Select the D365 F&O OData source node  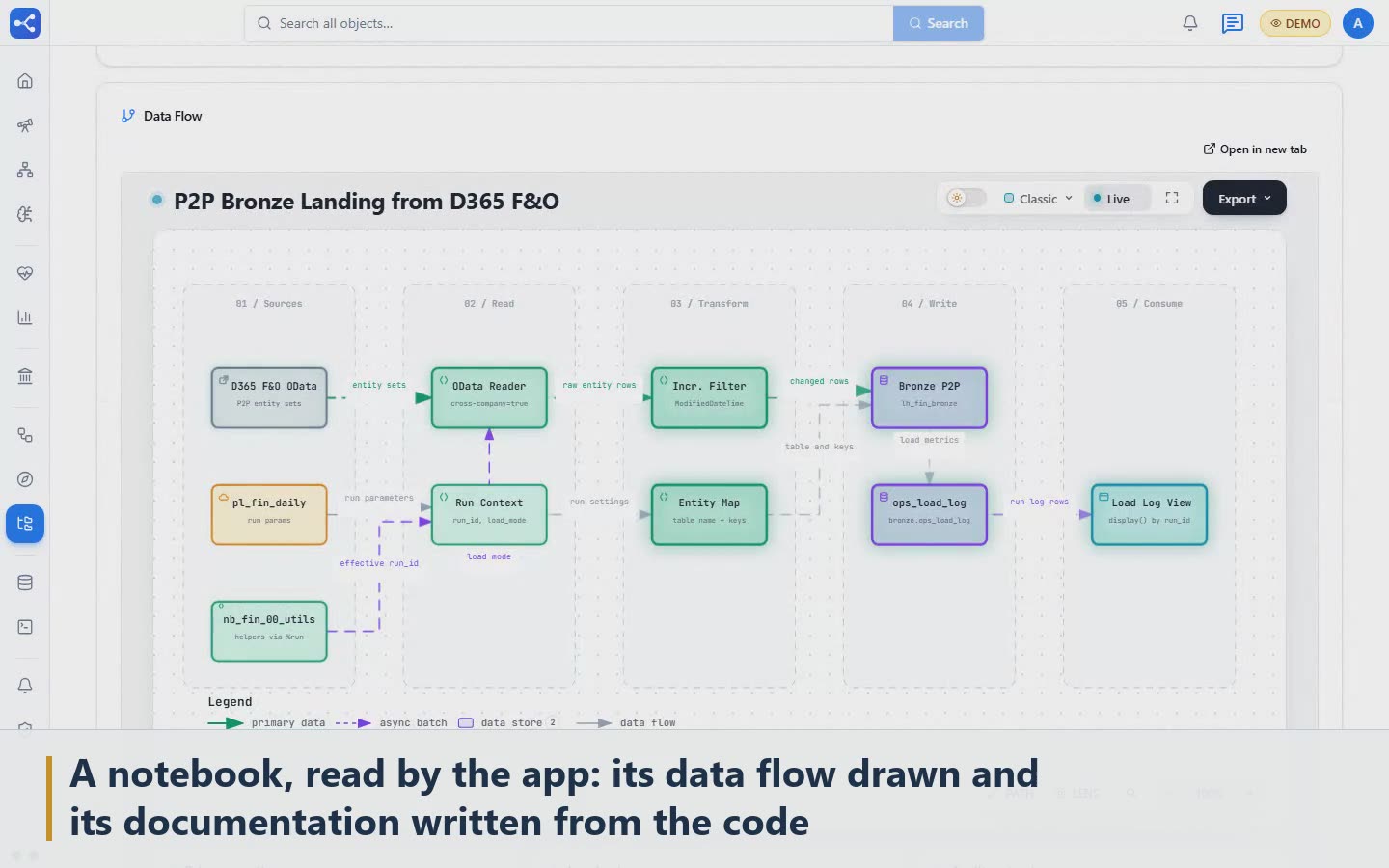[269, 397]
